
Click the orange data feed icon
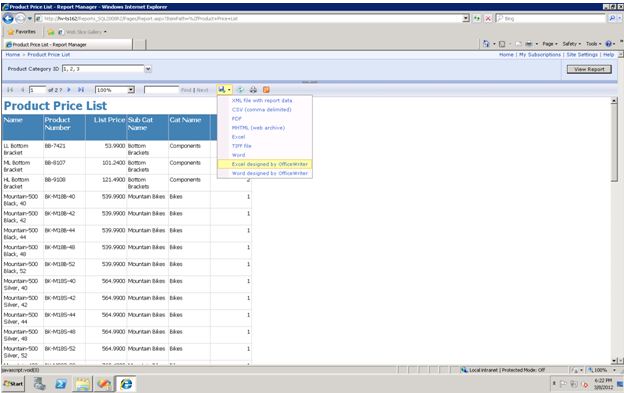[266, 90]
